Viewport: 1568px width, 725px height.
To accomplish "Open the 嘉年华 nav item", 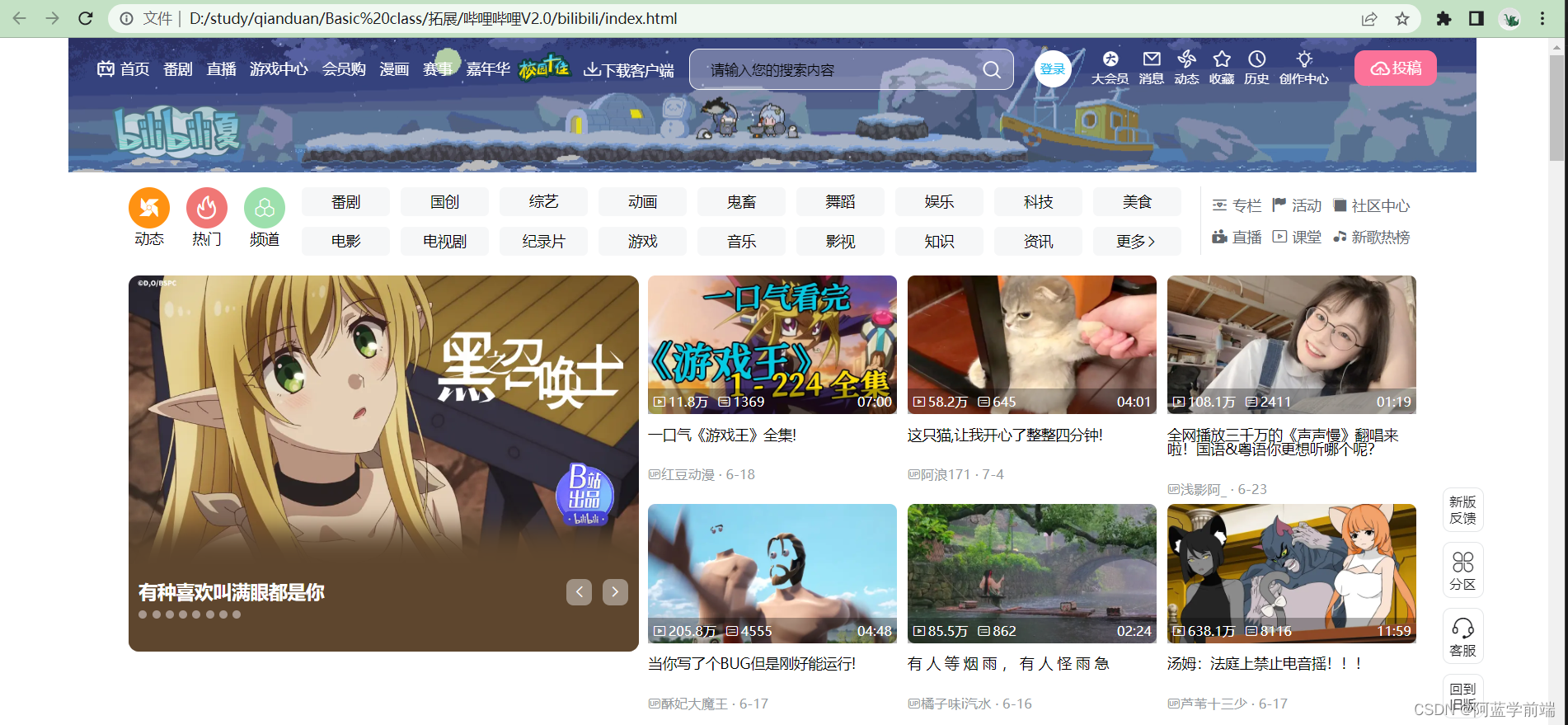I will coord(488,69).
